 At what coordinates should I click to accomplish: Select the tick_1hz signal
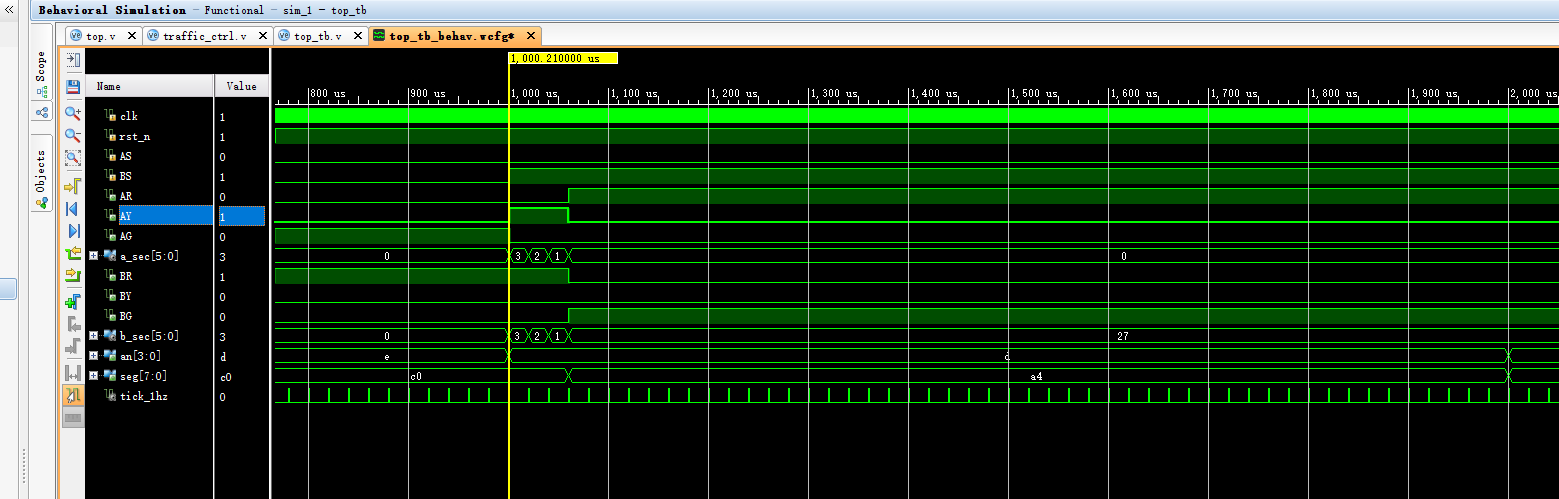(x=142, y=397)
